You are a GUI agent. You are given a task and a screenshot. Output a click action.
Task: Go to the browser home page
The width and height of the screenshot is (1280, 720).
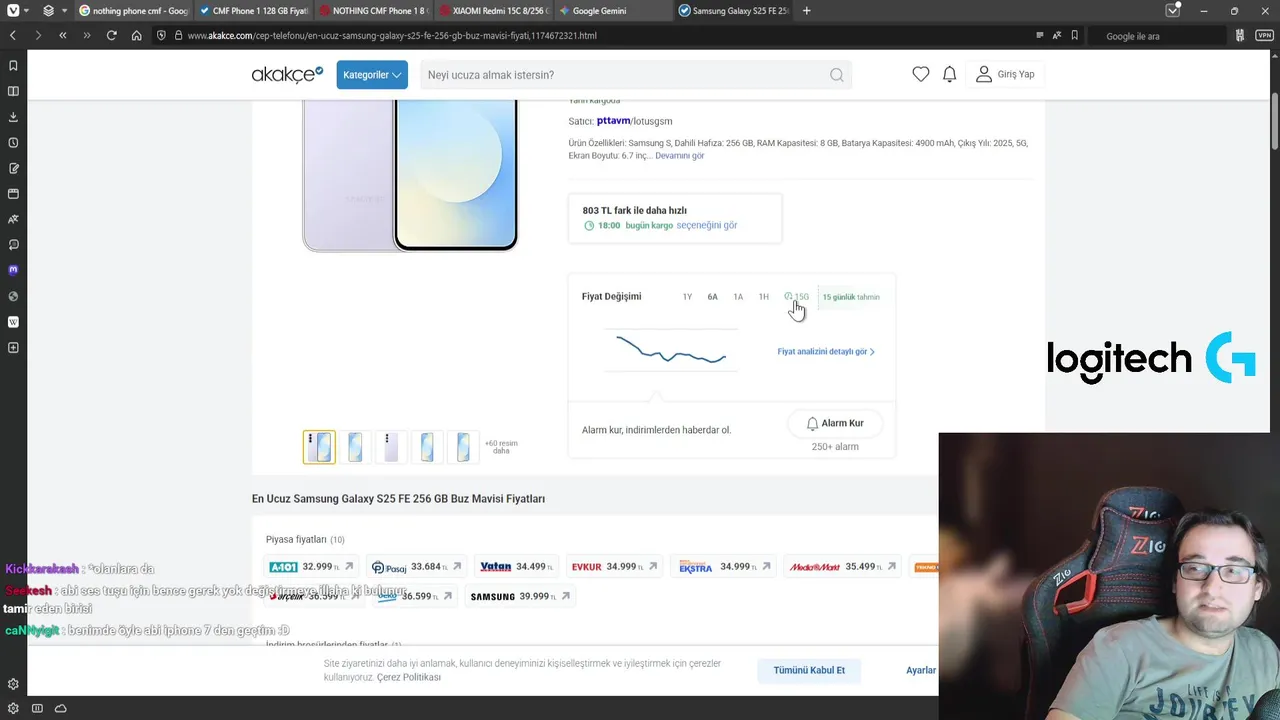(137, 35)
